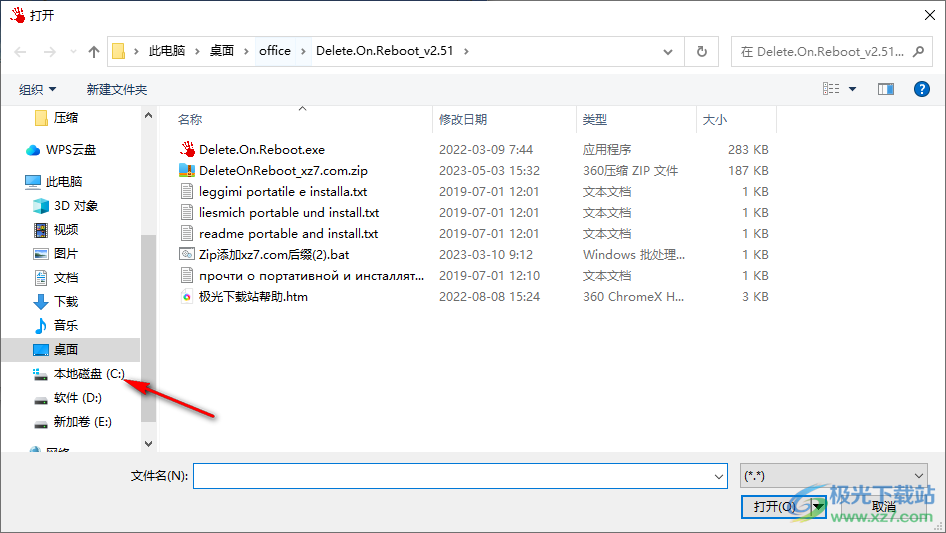946x533 pixels.
Task: Click the sidebar scroll down arrow
Action: point(148,444)
